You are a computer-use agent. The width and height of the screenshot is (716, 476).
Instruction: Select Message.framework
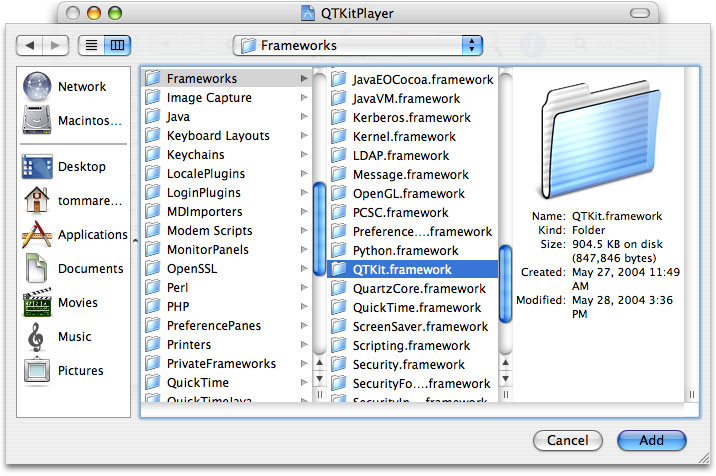(x=413, y=175)
